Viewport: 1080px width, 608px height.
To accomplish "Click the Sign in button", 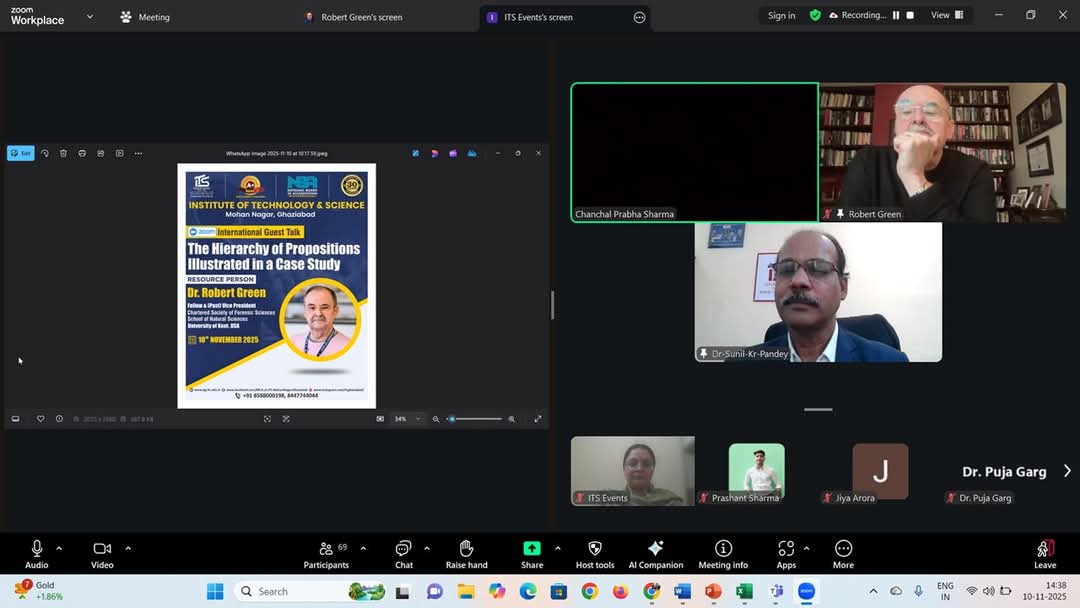I will click(781, 16).
